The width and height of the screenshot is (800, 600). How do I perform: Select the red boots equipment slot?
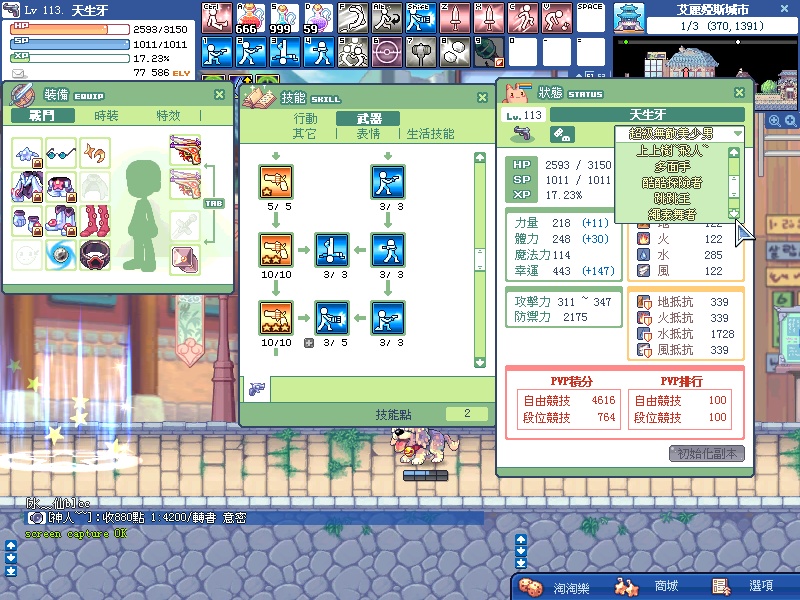95,220
